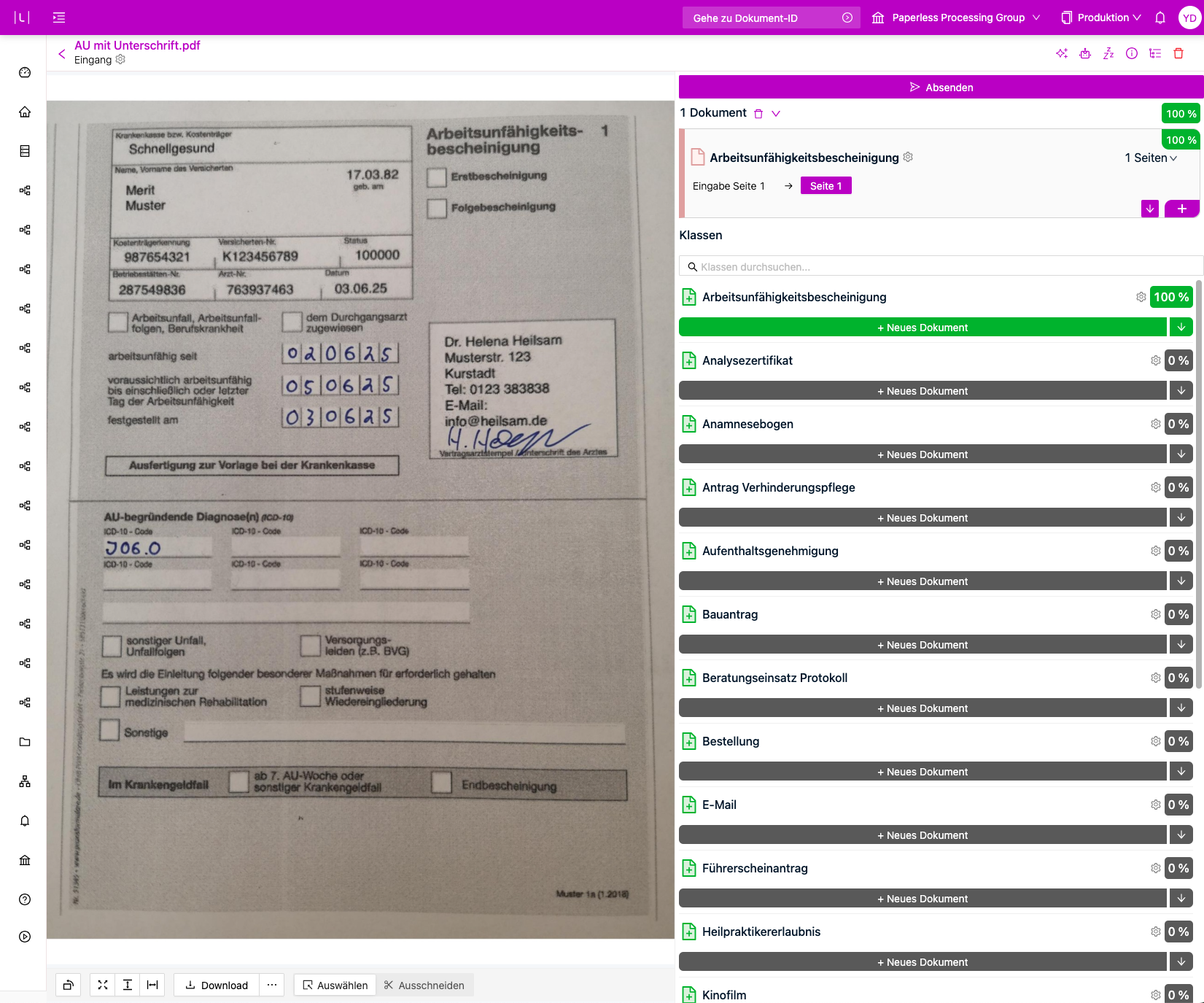Switch to Auswählen mode
Image resolution: width=1204 pixels, height=1003 pixels.
(335, 985)
